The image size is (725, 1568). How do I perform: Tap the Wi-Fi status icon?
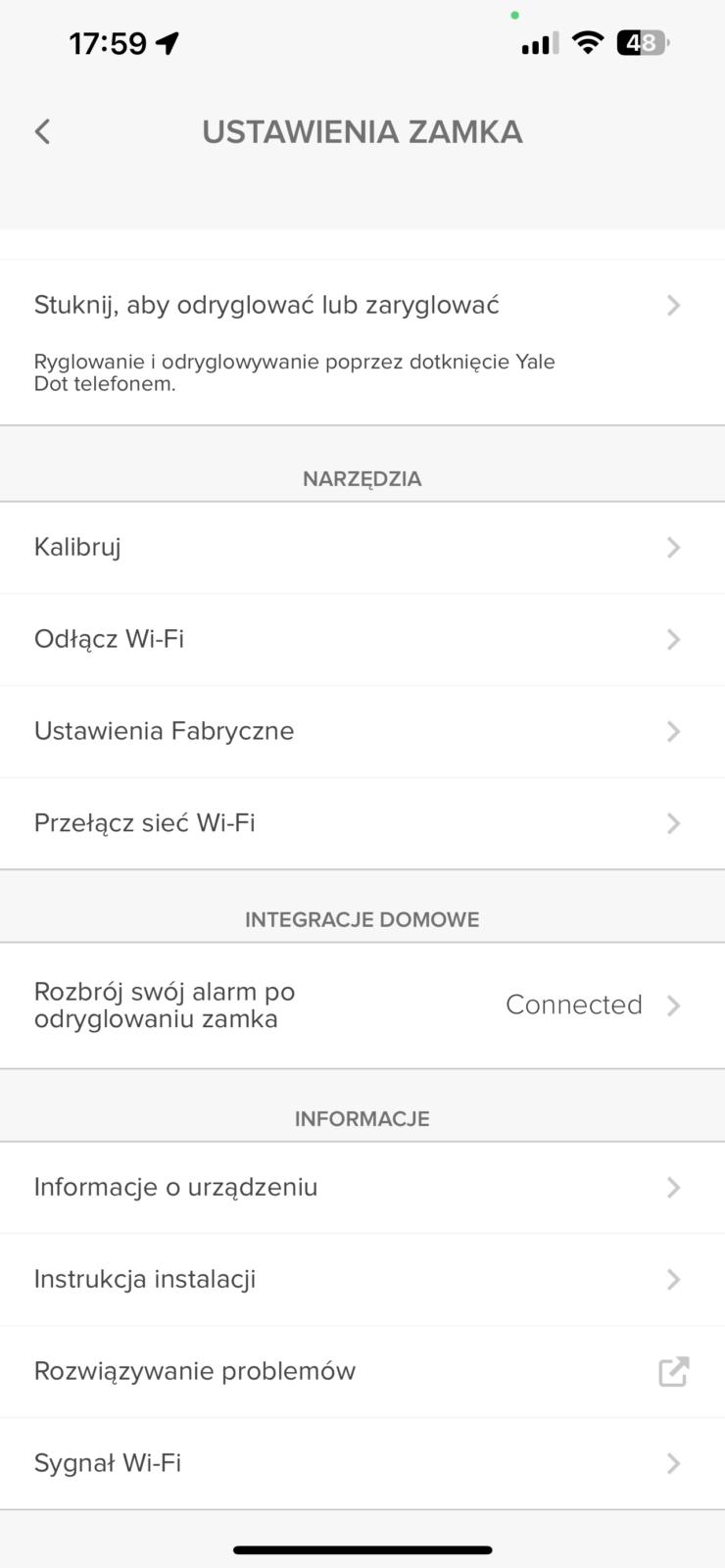pos(588,42)
